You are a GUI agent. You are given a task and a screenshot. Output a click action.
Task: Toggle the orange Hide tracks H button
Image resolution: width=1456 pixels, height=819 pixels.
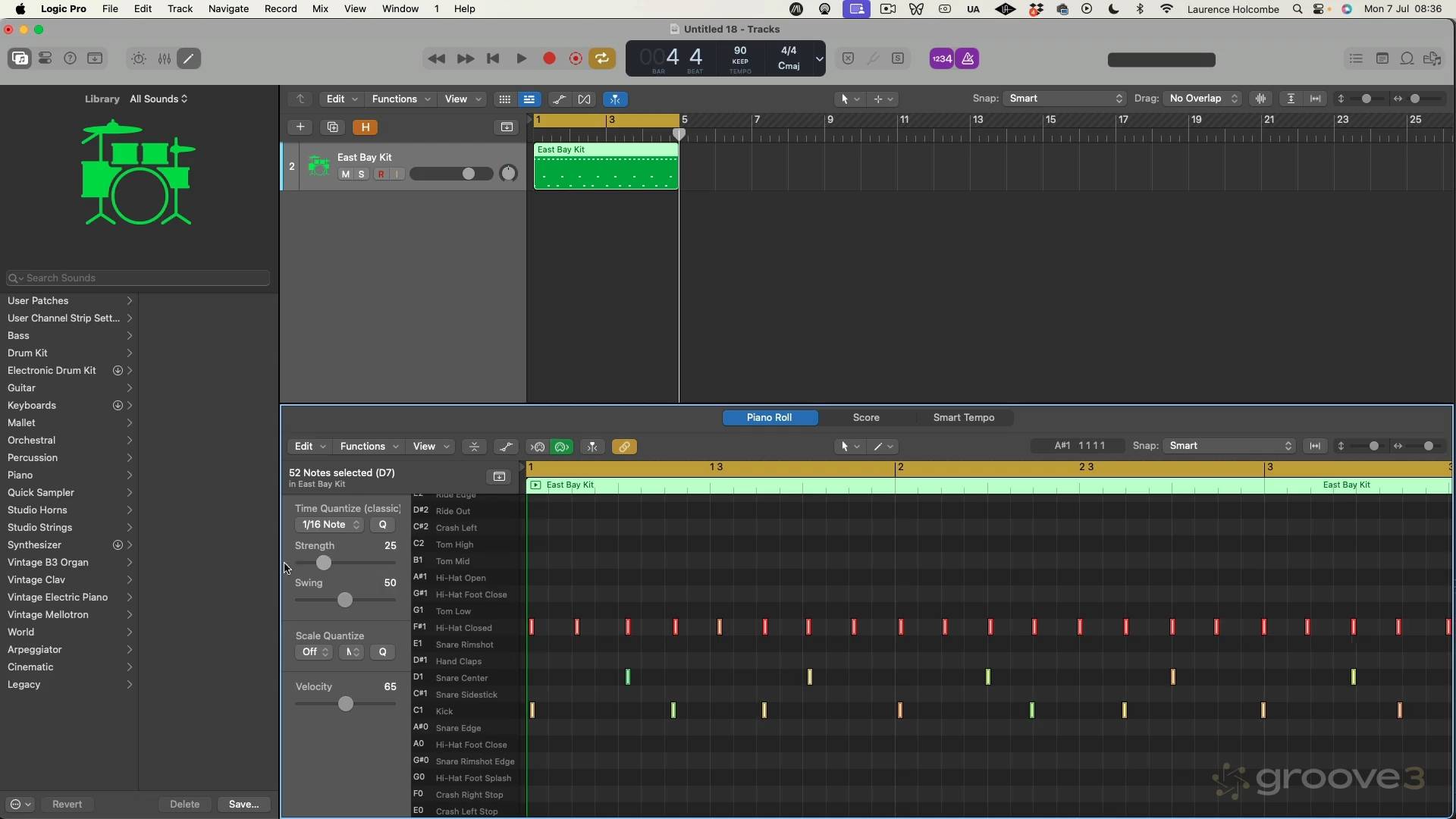click(x=366, y=127)
